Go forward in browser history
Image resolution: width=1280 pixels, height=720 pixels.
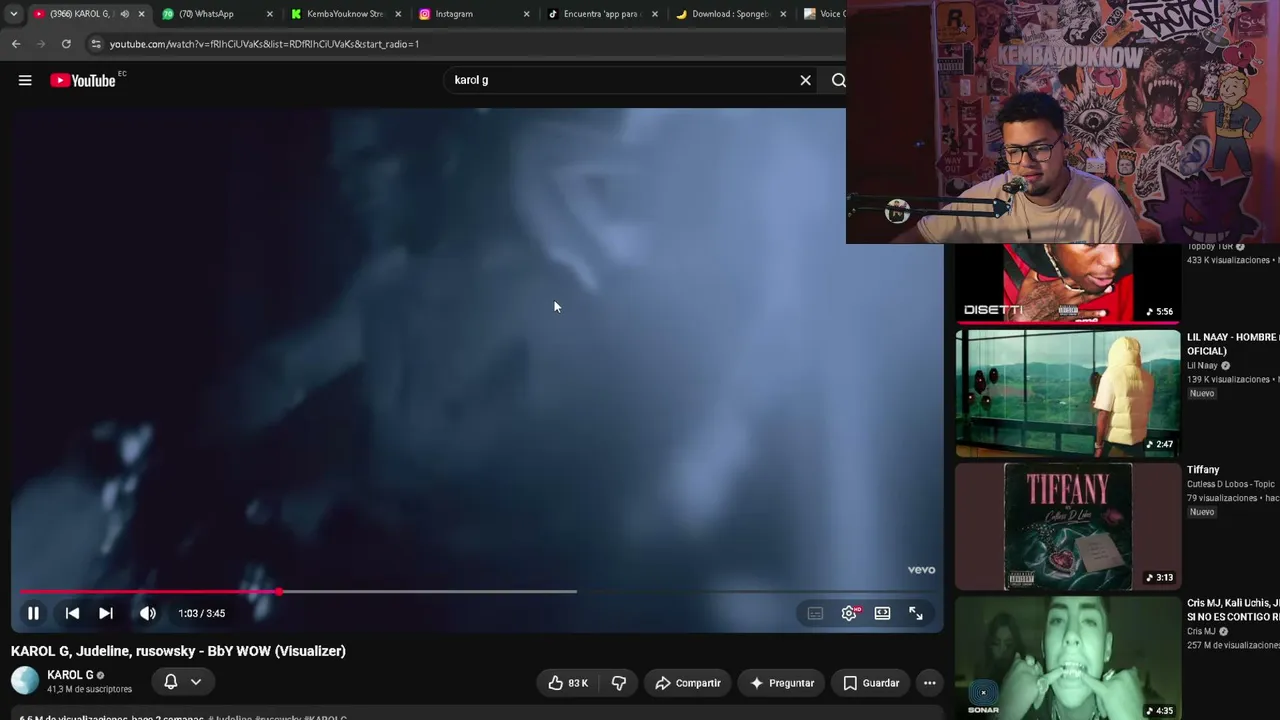click(x=41, y=44)
